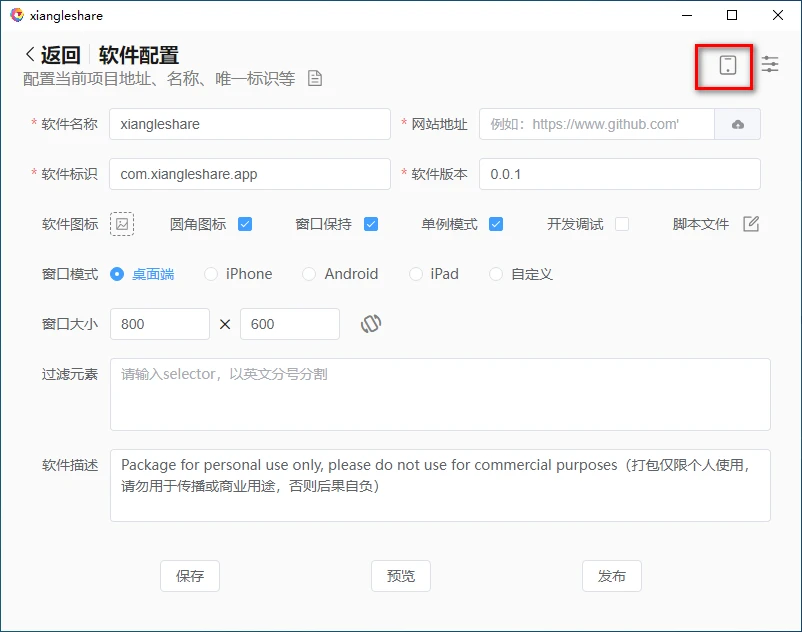
Task: Select the iPhone window mode
Action: [x=211, y=274]
